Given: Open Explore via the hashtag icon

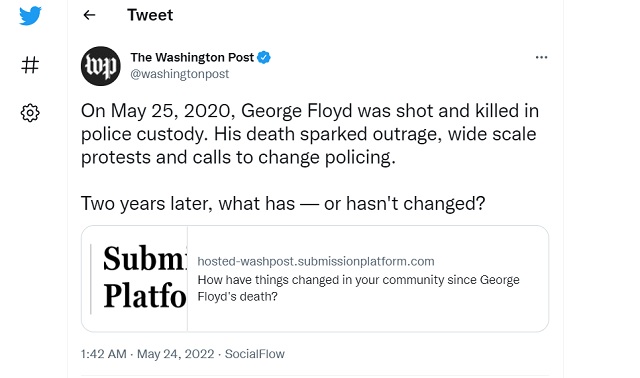Looking at the screenshot, I should (30, 65).
